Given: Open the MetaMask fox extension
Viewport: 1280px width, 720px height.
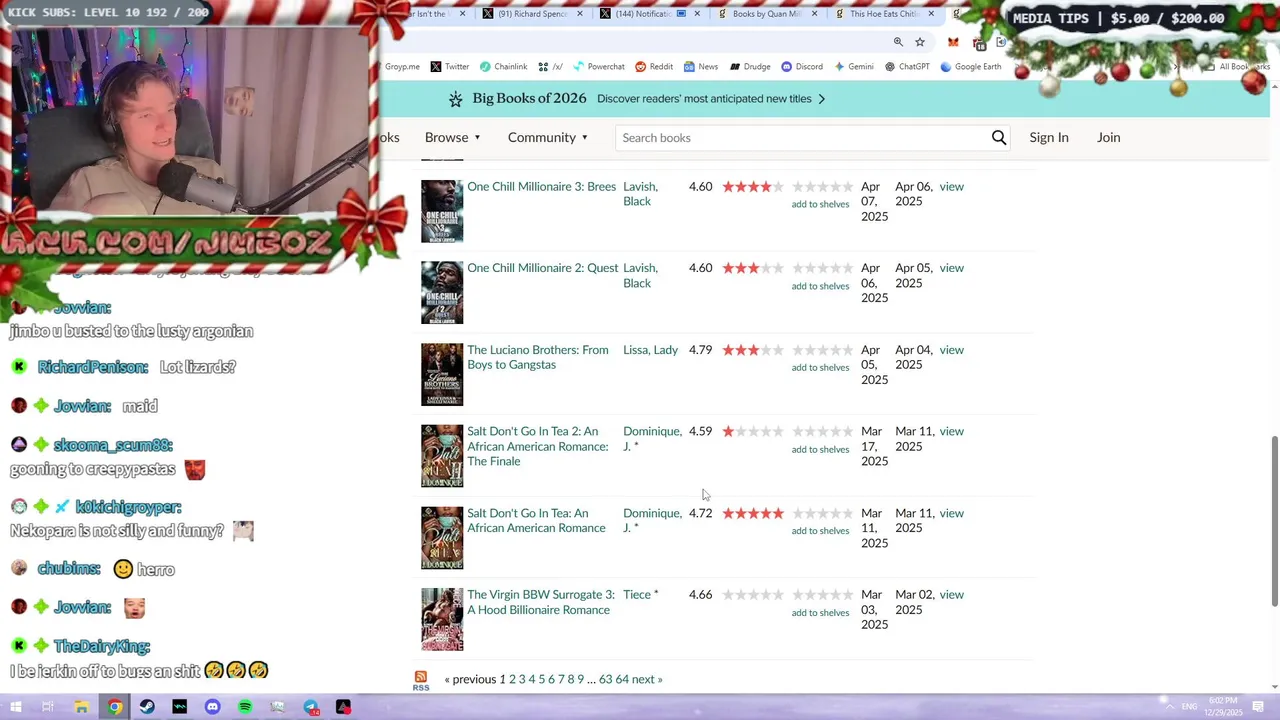Looking at the screenshot, I should tap(953, 42).
